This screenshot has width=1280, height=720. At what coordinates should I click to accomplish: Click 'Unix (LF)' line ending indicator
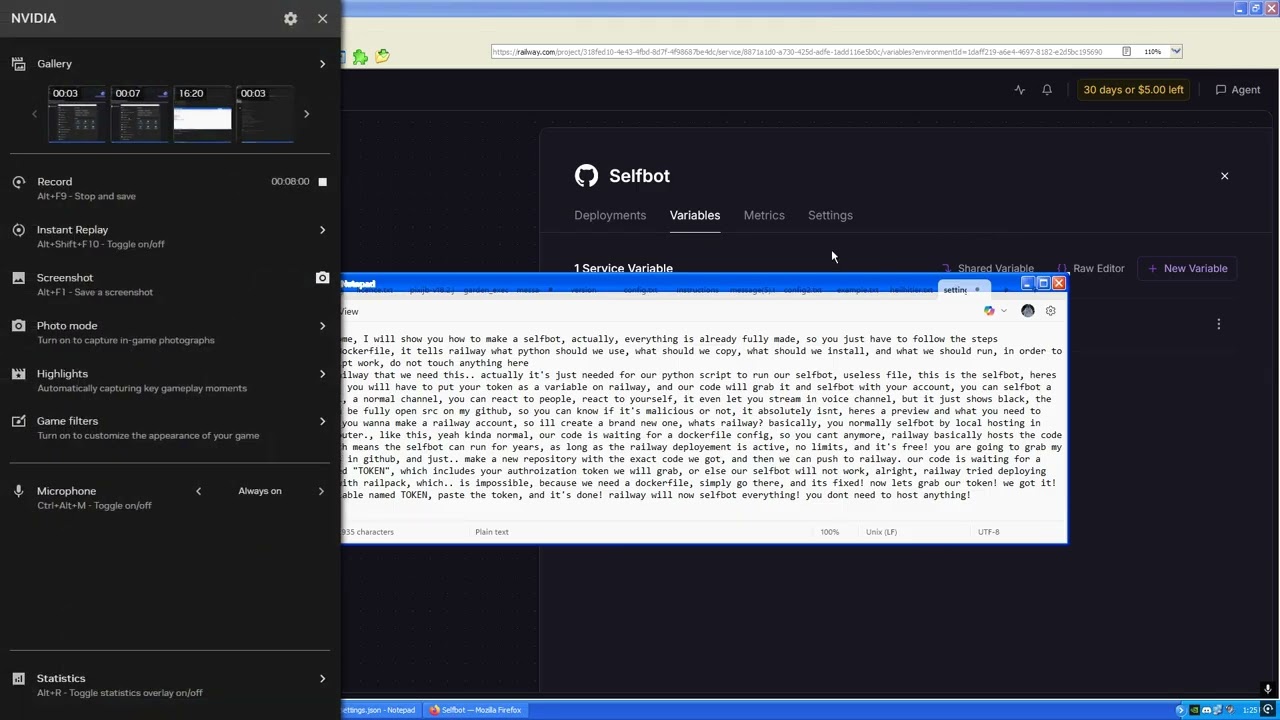click(x=881, y=532)
